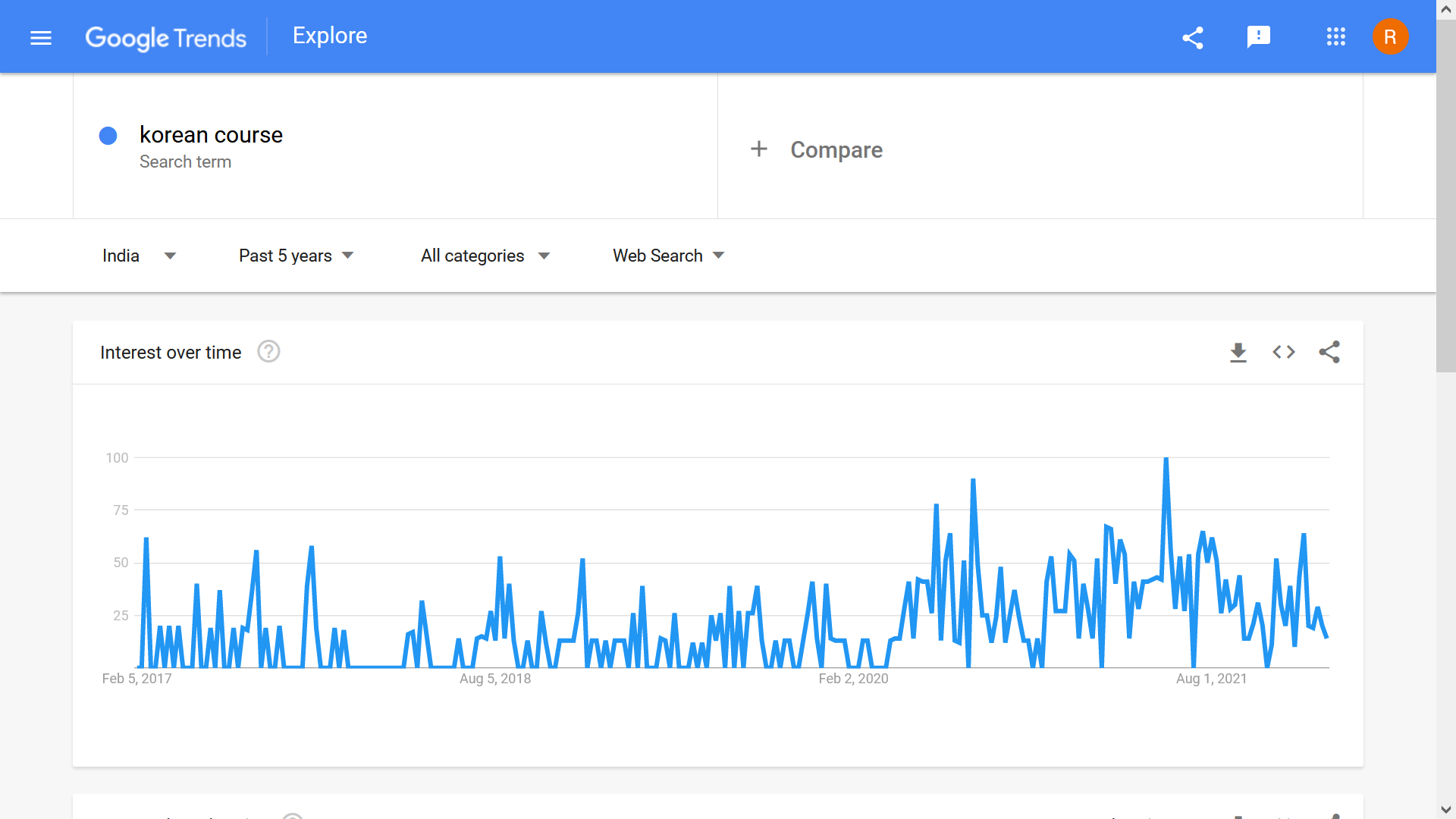1456x819 pixels.
Task: Open the hamburger main menu
Action: pos(41,37)
